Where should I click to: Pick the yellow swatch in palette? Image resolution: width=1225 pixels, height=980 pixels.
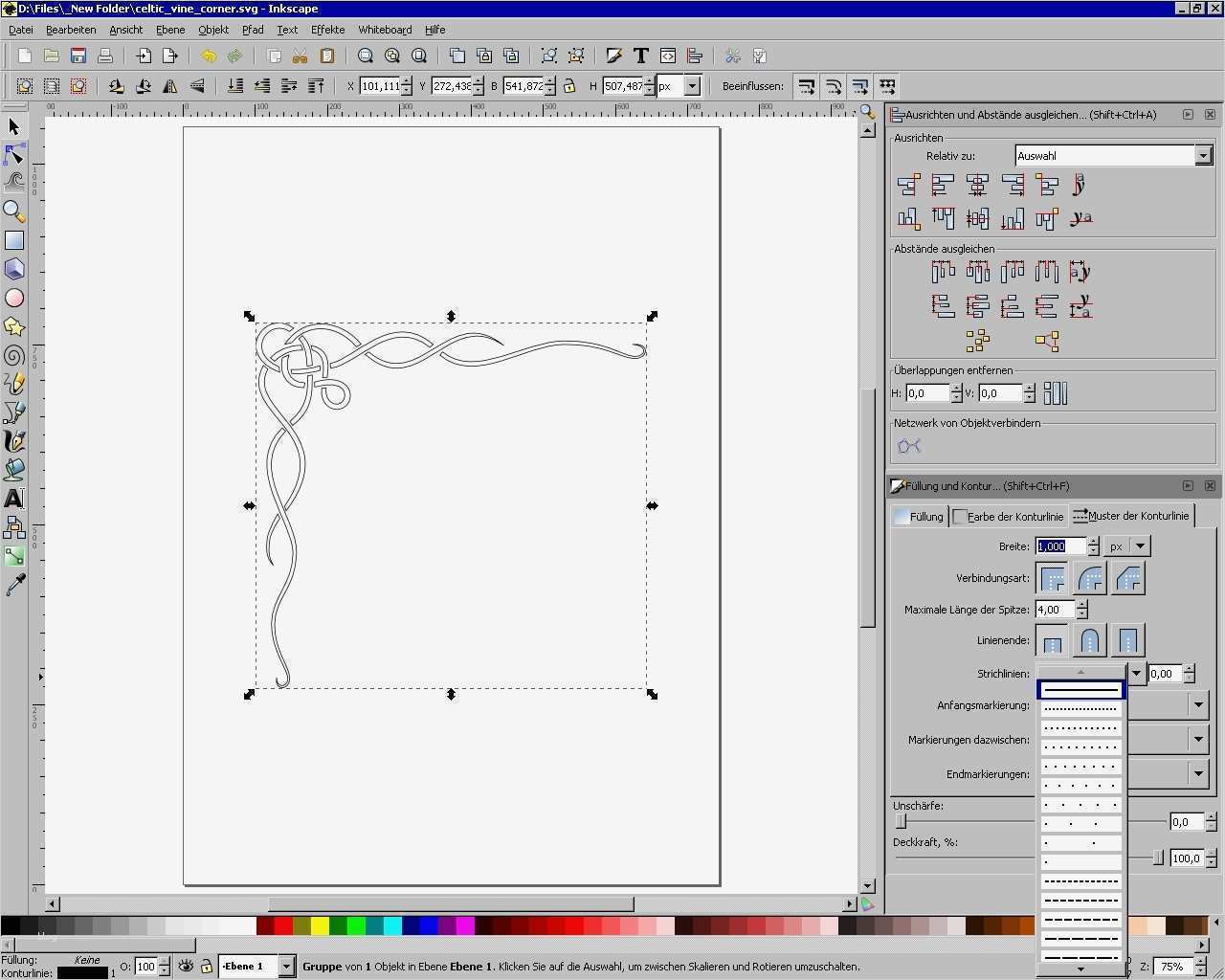(320, 925)
